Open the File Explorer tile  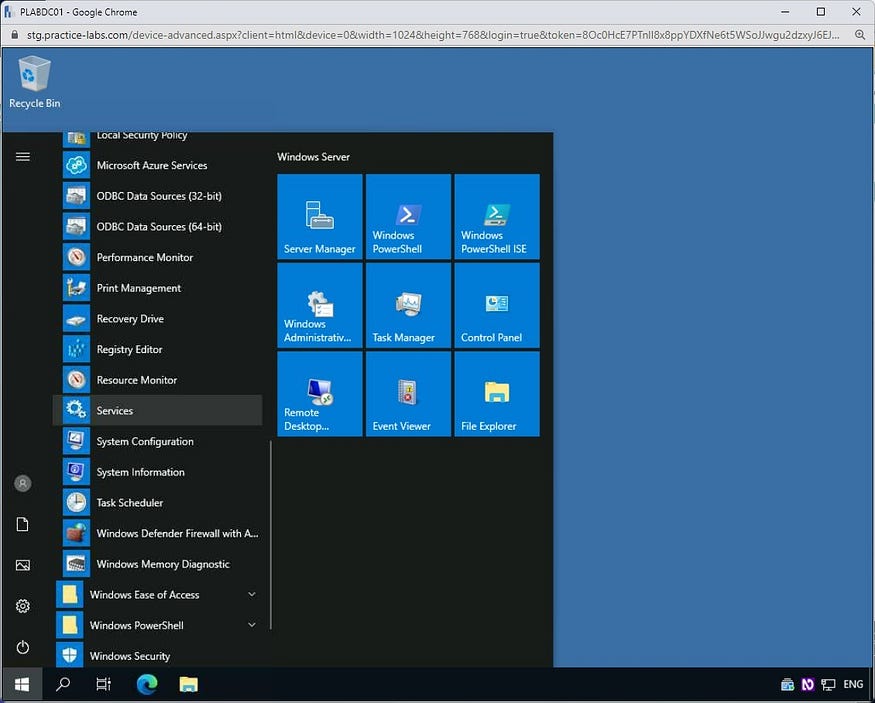tap(497, 394)
